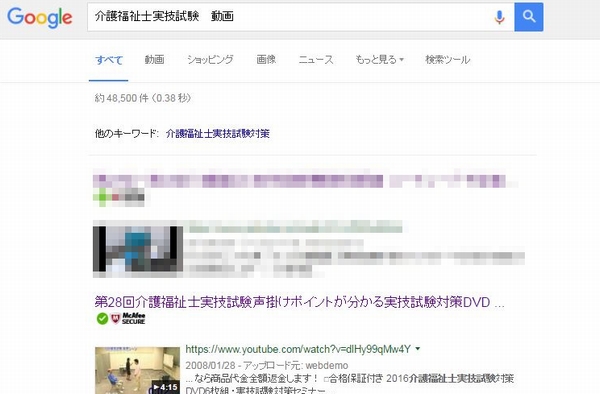Switch to the 画像 tab

(x=266, y=60)
